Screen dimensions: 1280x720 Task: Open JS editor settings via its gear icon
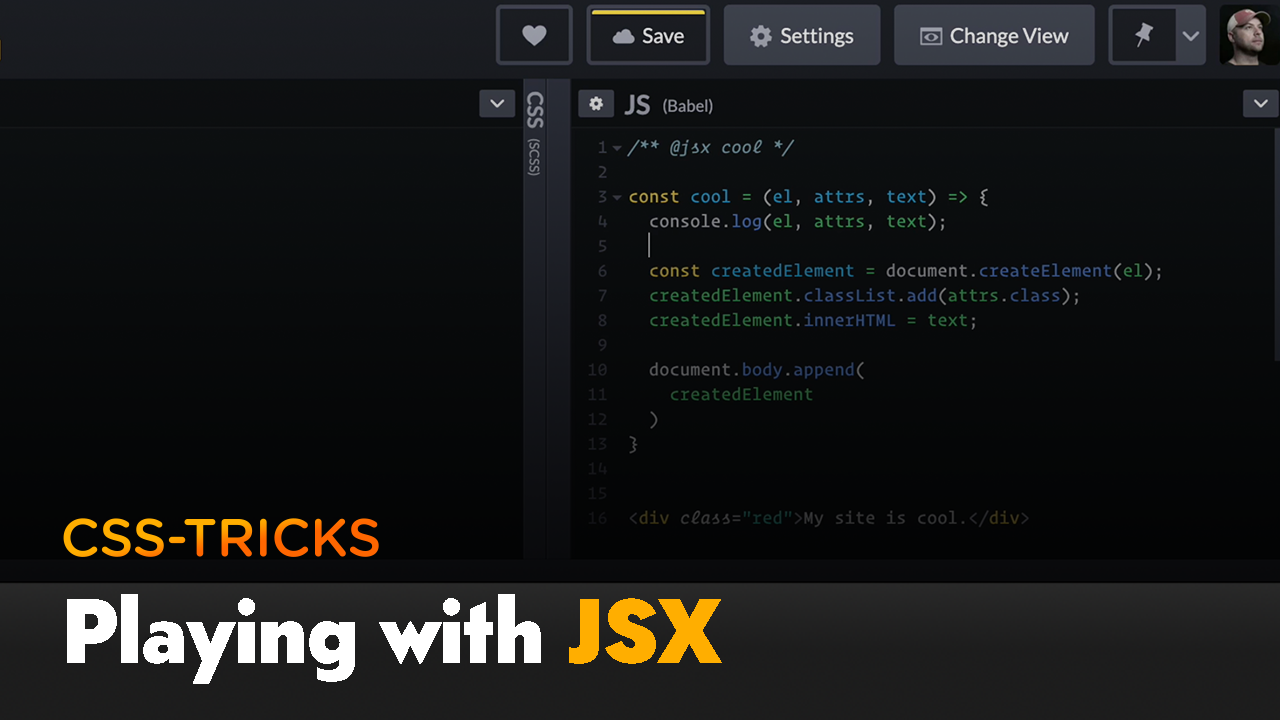click(x=596, y=103)
